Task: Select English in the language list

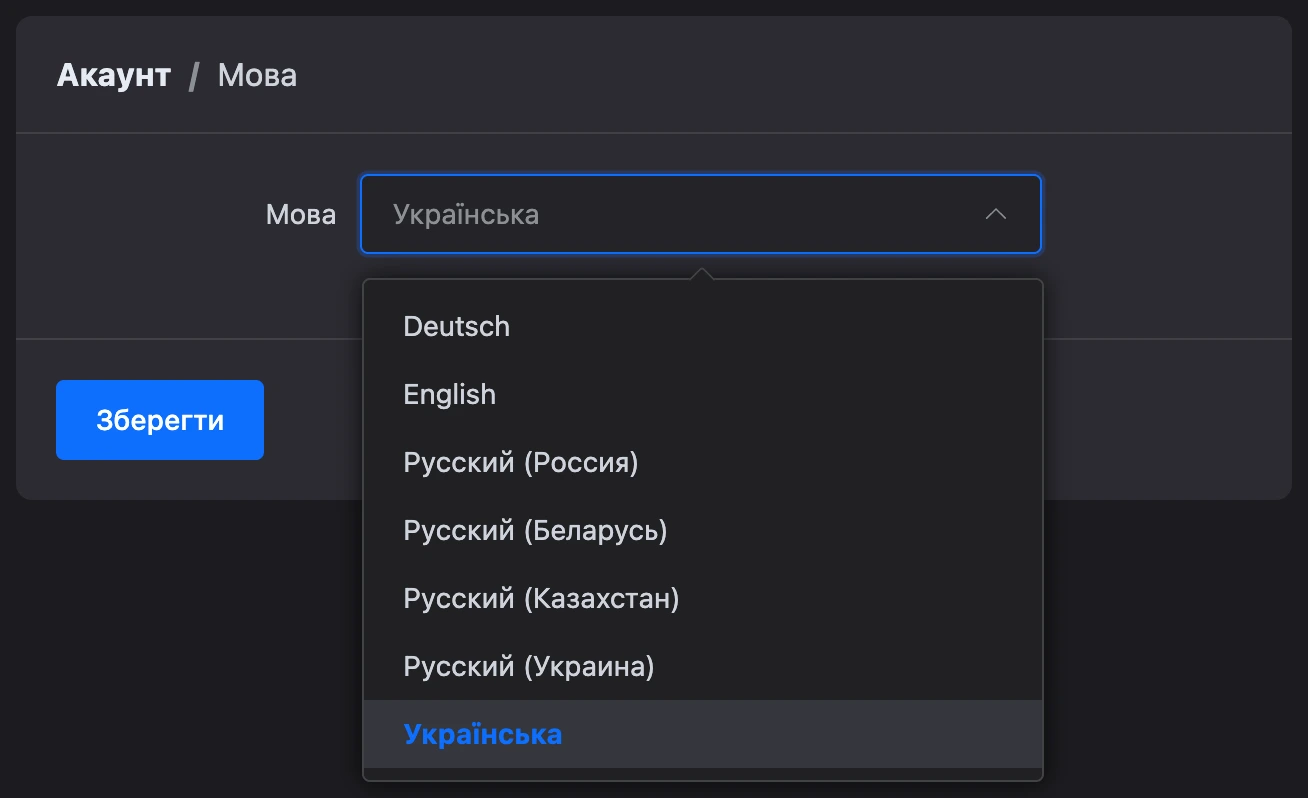Action: pos(703,394)
